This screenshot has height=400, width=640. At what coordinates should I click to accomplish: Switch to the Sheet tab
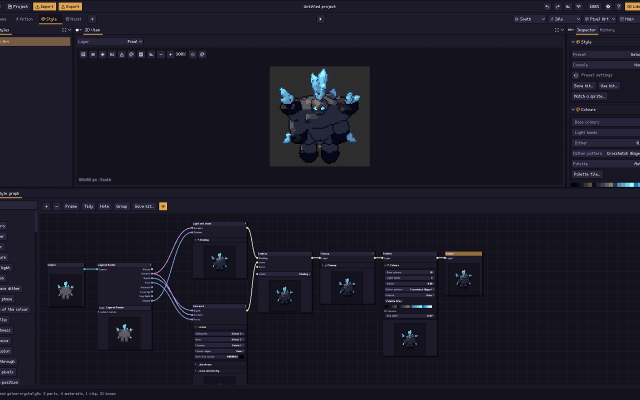pyautogui.click(x=73, y=19)
